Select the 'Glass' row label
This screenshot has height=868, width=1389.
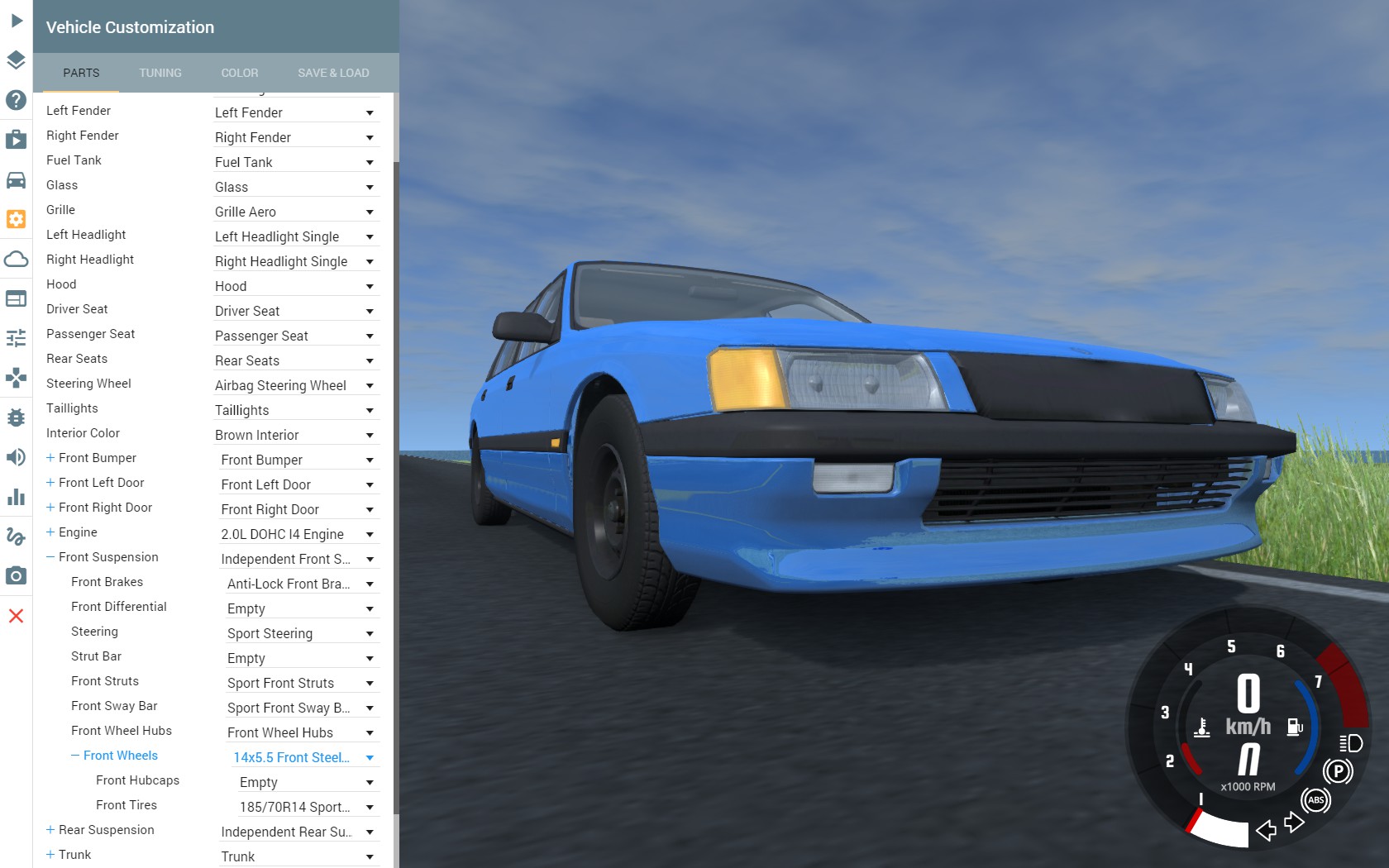point(62,184)
